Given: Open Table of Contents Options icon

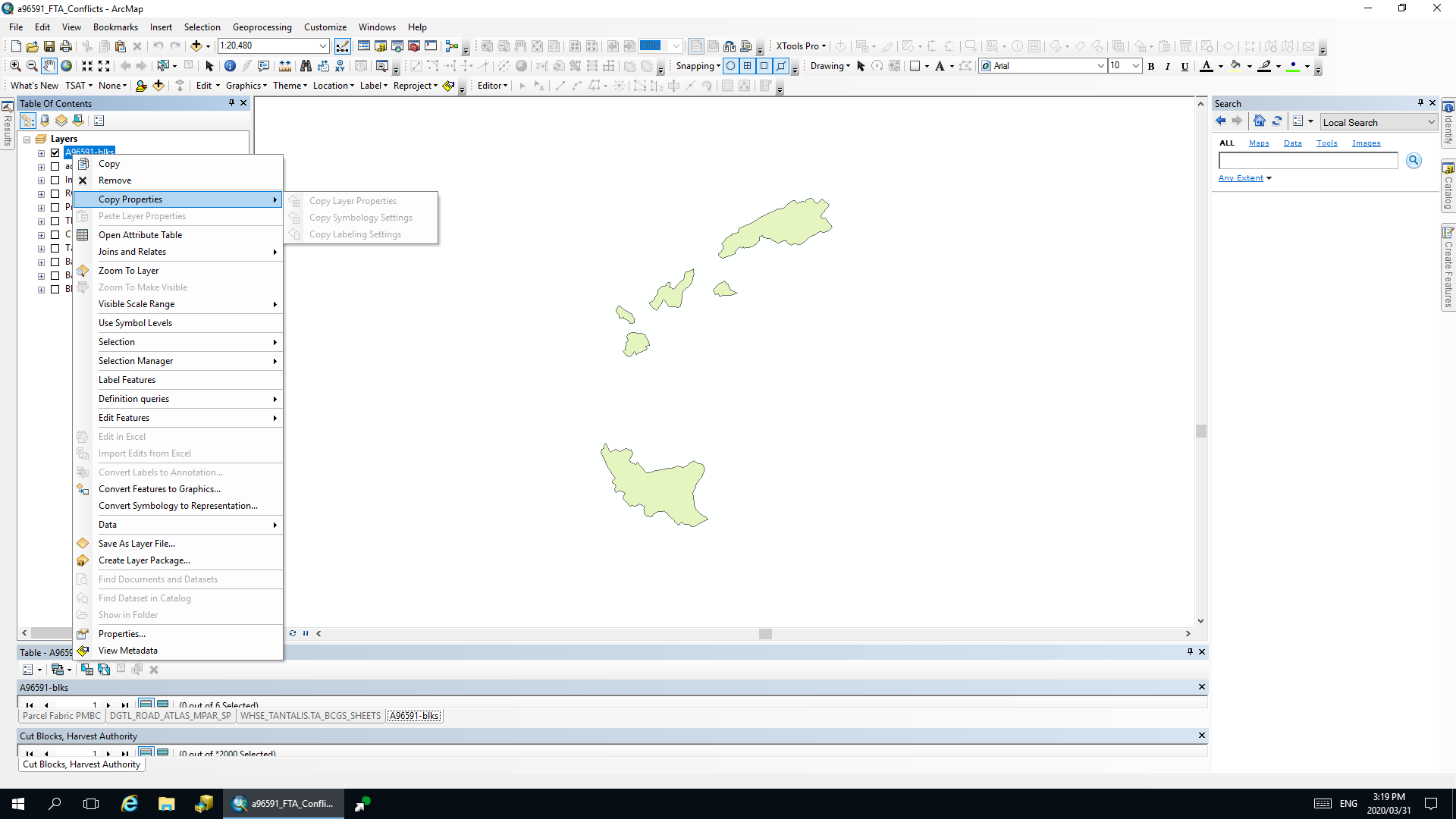Looking at the screenshot, I should [99, 121].
